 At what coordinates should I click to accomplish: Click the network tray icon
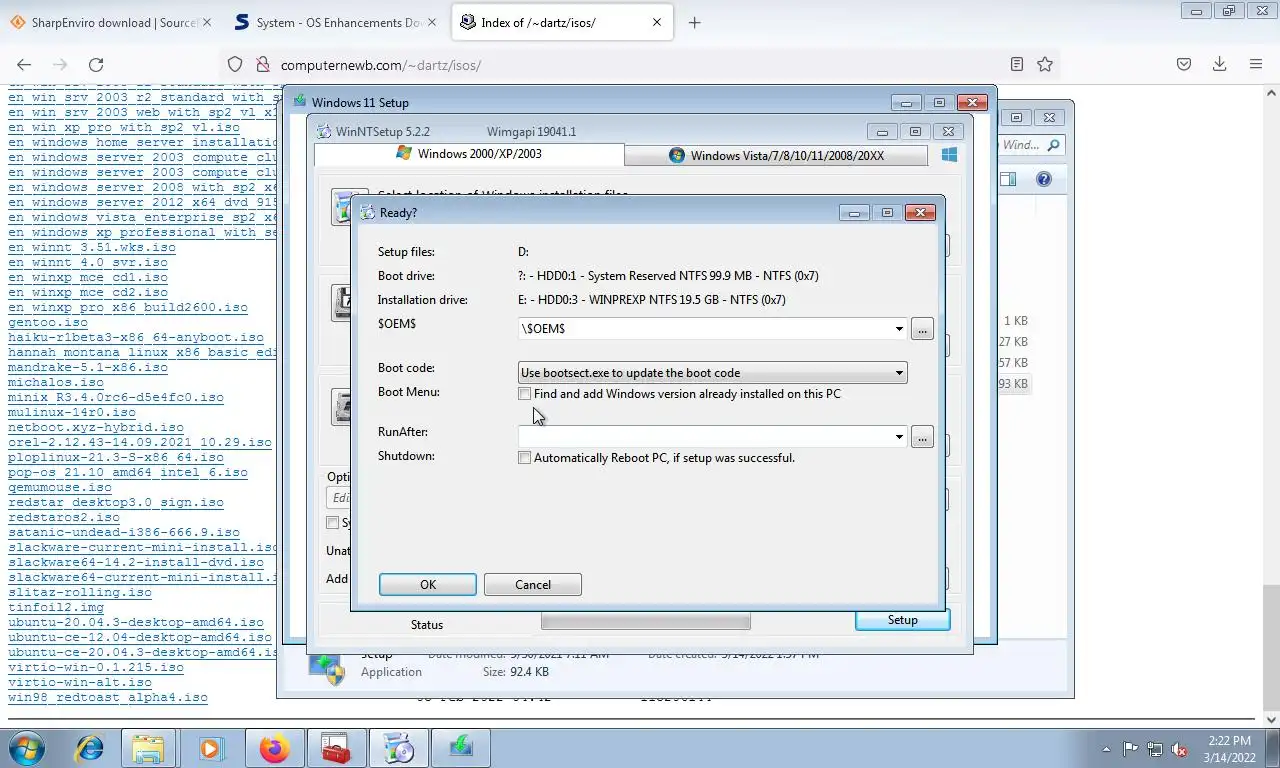pos(1155,749)
